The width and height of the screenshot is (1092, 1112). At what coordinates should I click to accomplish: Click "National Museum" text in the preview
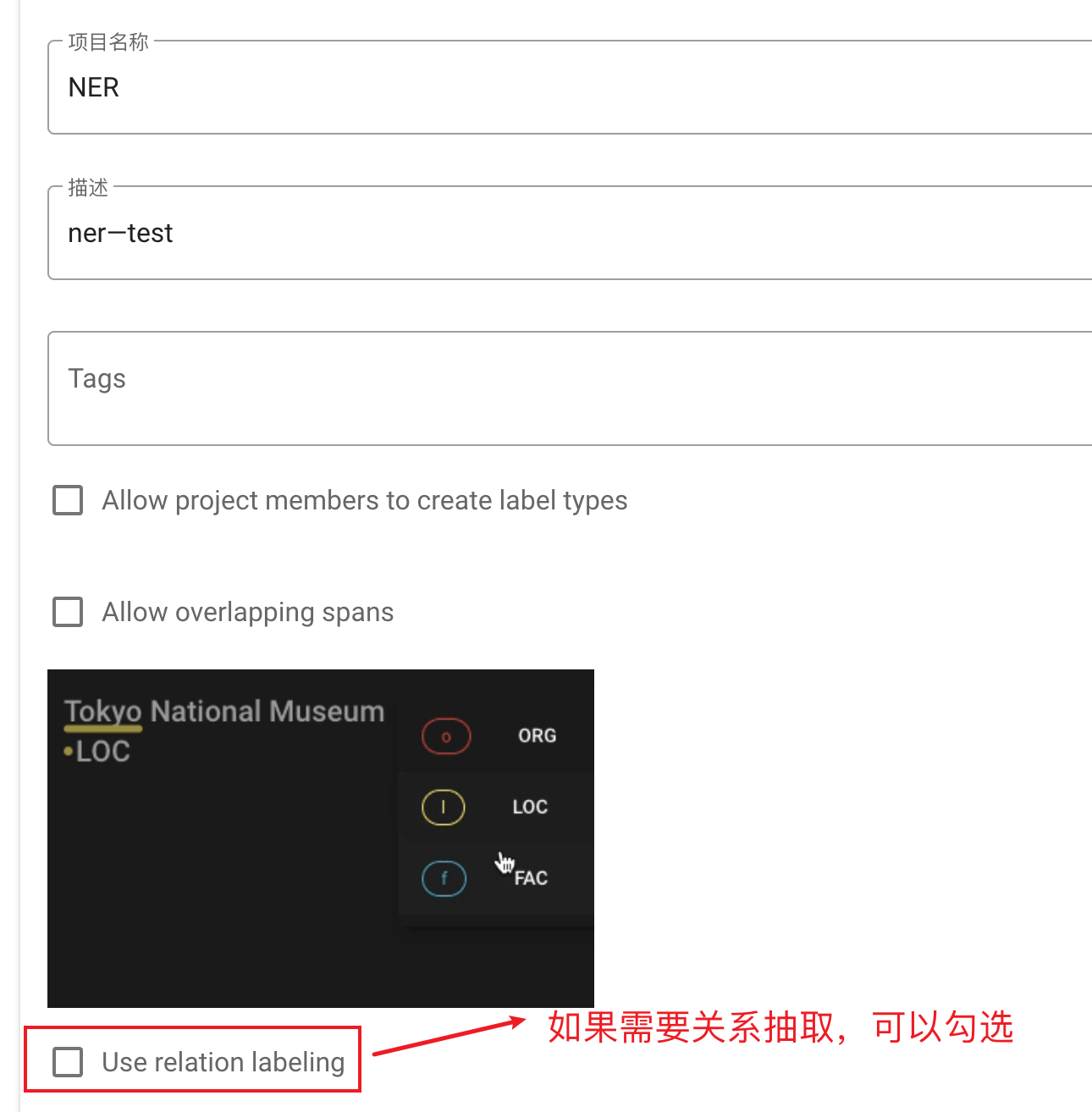[x=267, y=712]
